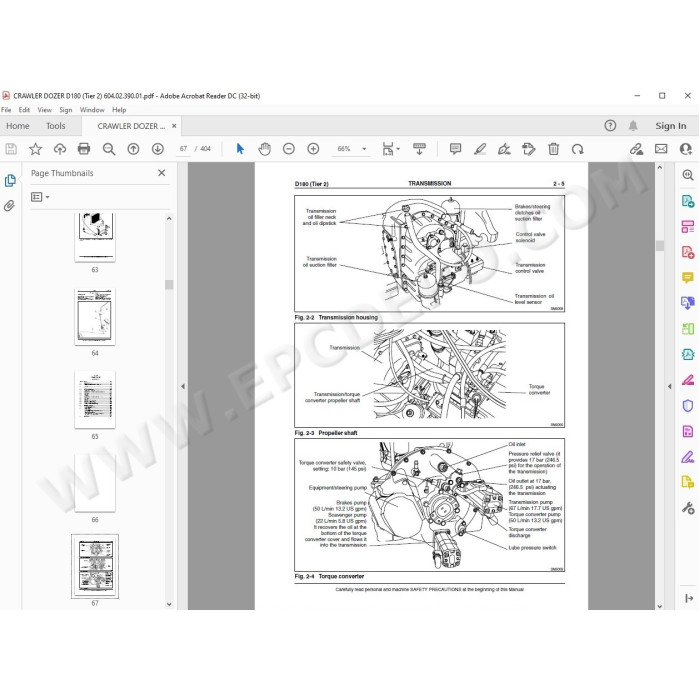Open the View menu
The width and height of the screenshot is (700, 700).
pos(44,110)
